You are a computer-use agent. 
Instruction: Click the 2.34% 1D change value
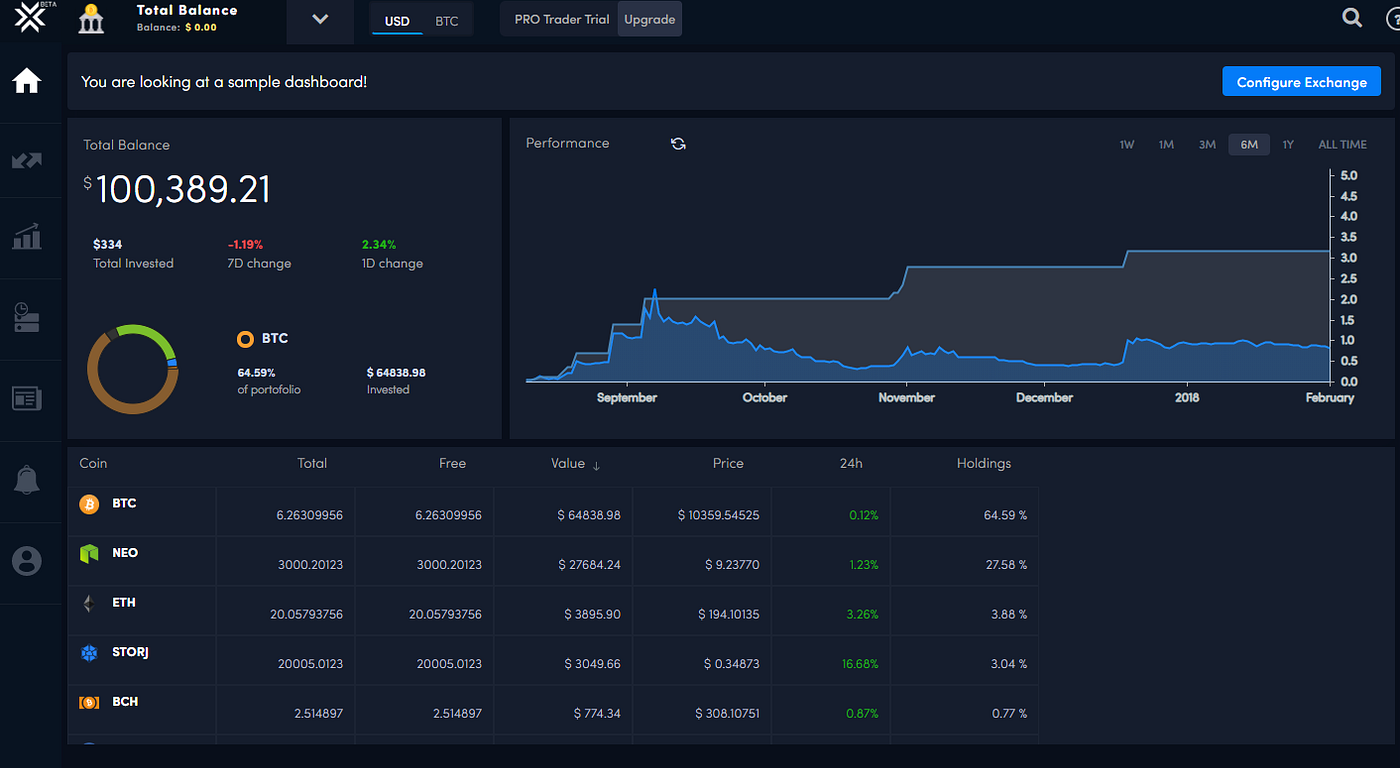click(379, 244)
